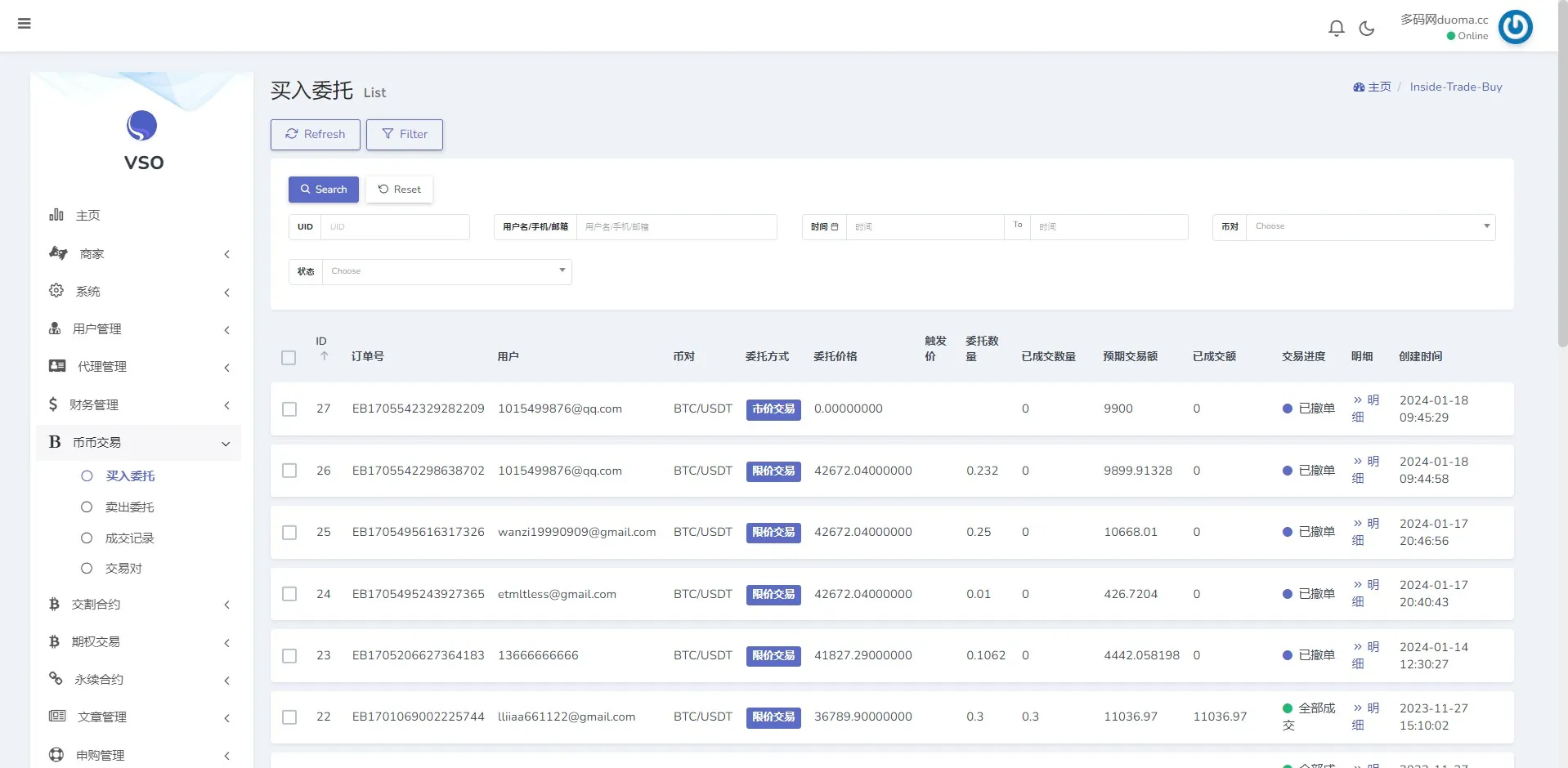Tick the select-all checkbox in table header
Image resolution: width=1568 pixels, height=768 pixels.
tap(289, 358)
